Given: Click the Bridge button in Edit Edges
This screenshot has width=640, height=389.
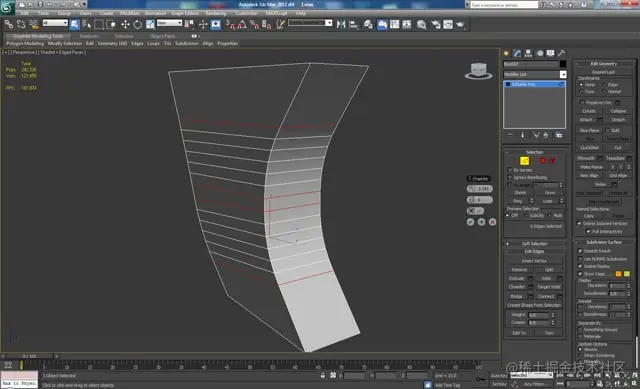Looking at the screenshot, I should [517, 296].
